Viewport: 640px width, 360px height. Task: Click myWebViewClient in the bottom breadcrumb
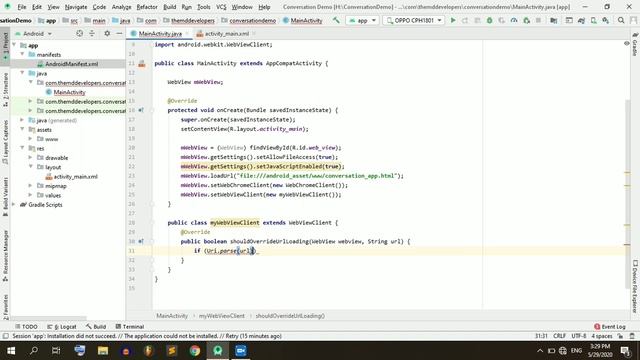click(222, 316)
